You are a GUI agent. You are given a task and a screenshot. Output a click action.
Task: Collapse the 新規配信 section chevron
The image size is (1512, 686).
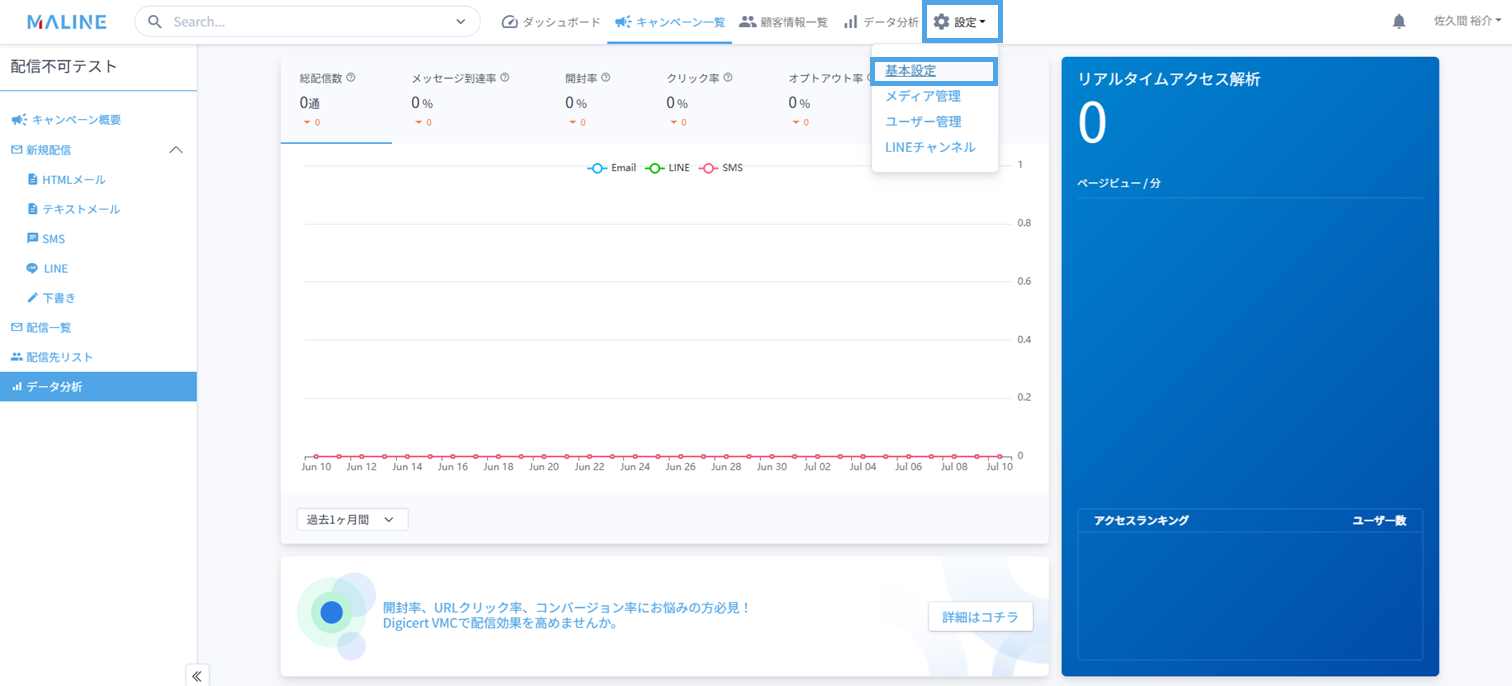(x=176, y=150)
